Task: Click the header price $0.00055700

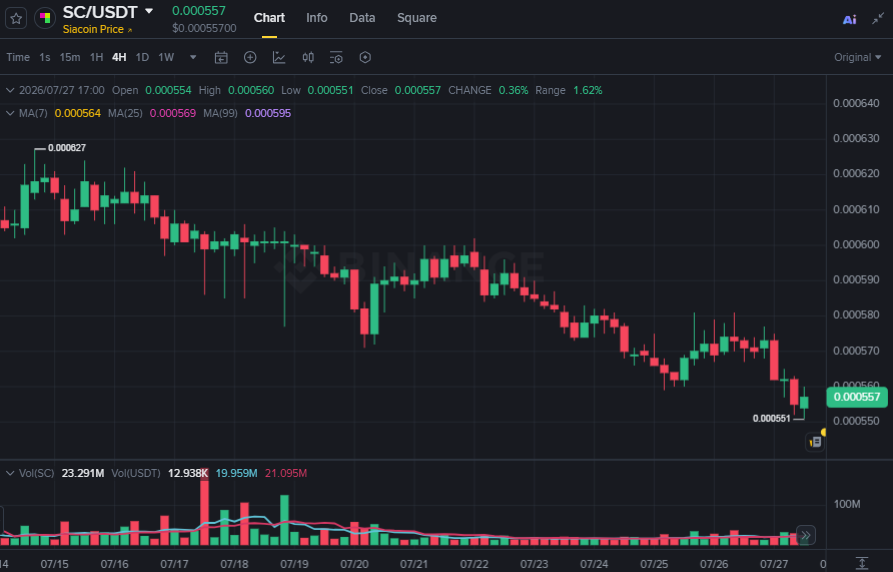Action: coord(204,28)
